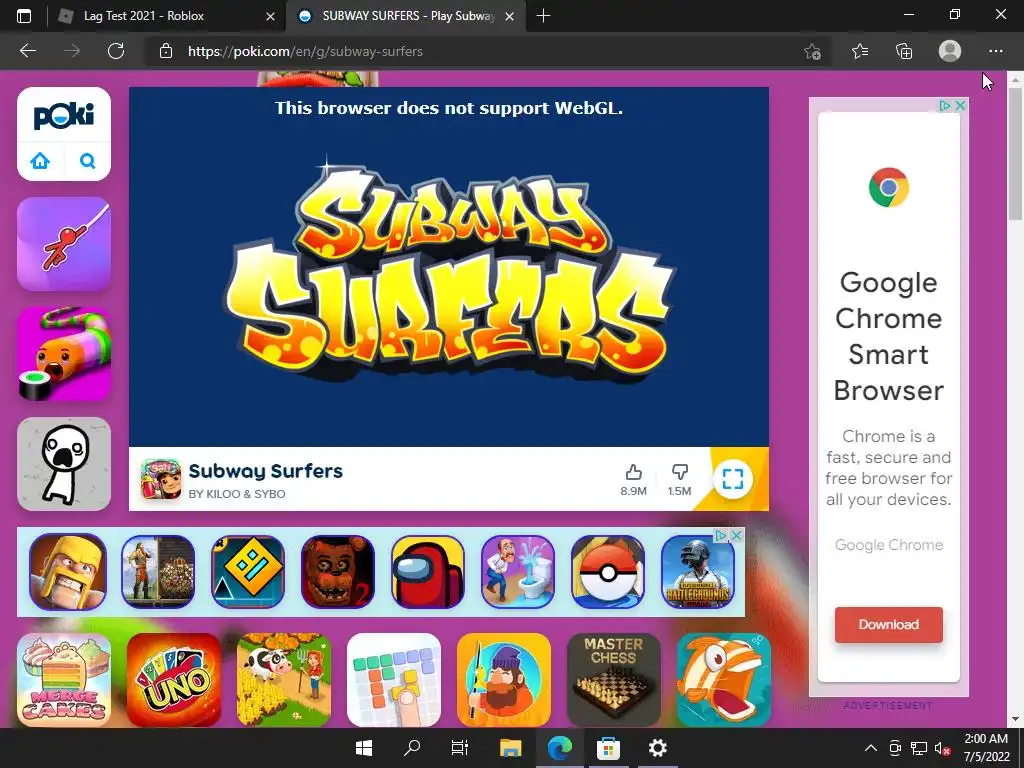Open the Merge Cakes game
Image resolution: width=1024 pixels, height=768 pixels.
coord(63,680)
